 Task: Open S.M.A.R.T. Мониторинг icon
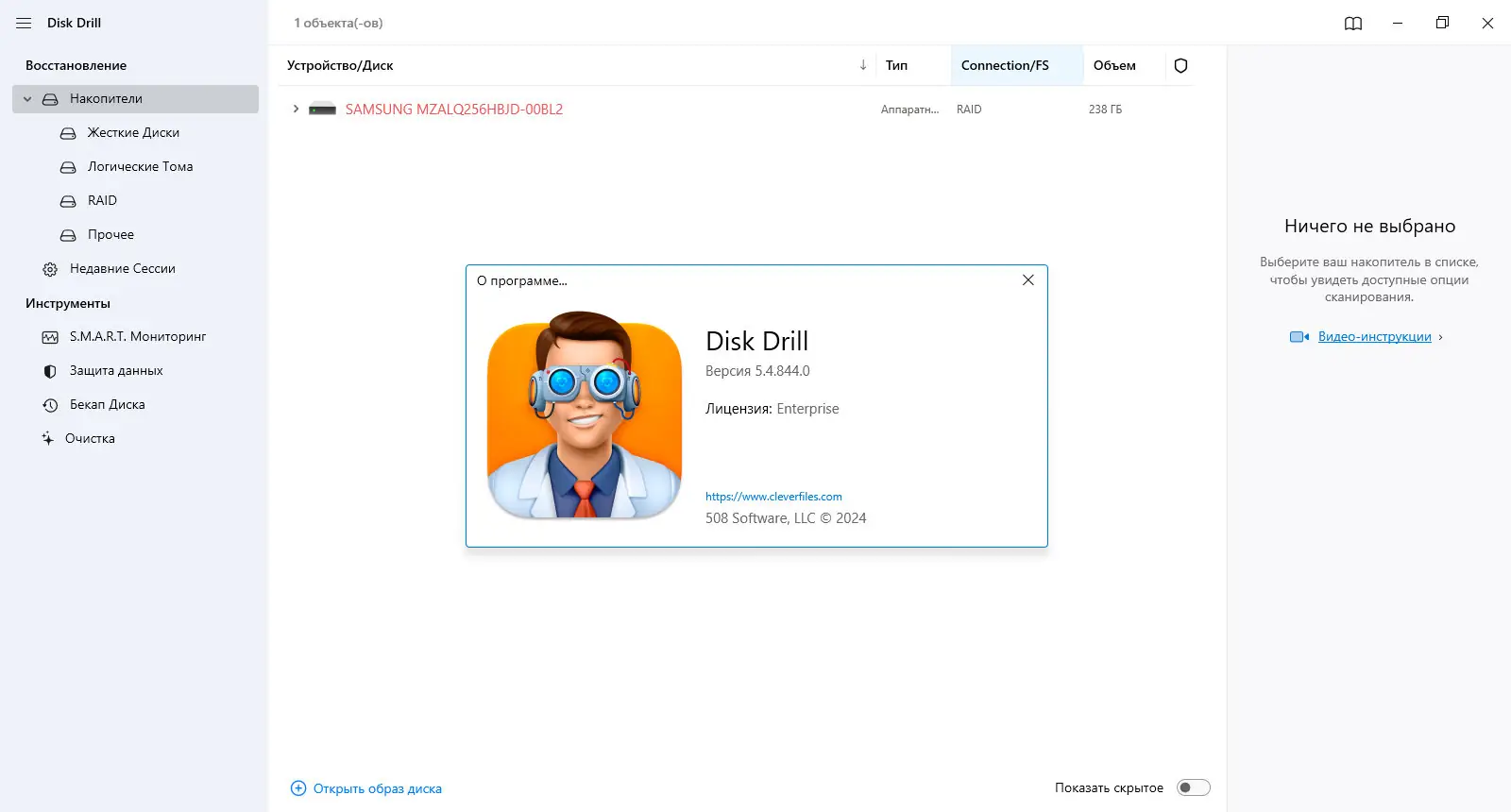click(x=50, y=337)
